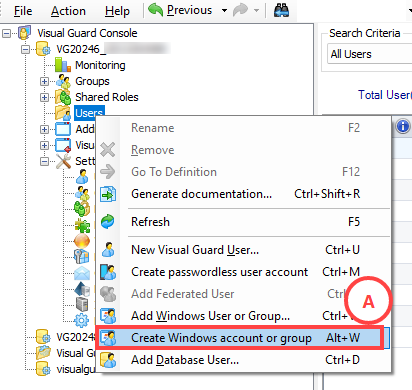412x390 pixels.
Task: Open the Previous history dropdown arrow
Action: (x=225, y=11)
